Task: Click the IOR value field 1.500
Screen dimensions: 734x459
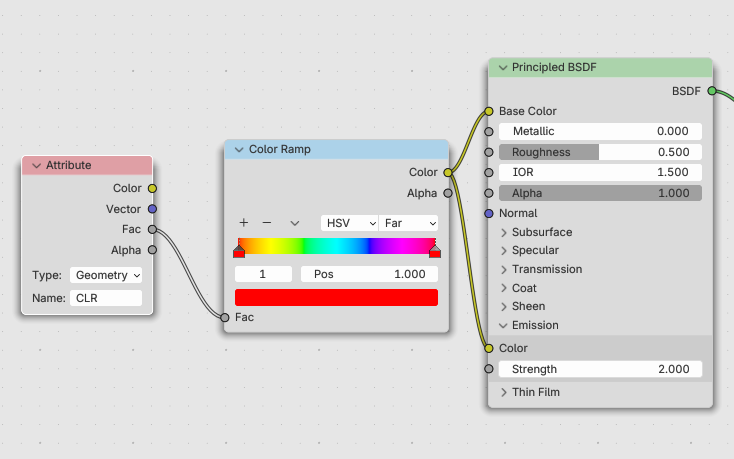Action: point(600,172)
